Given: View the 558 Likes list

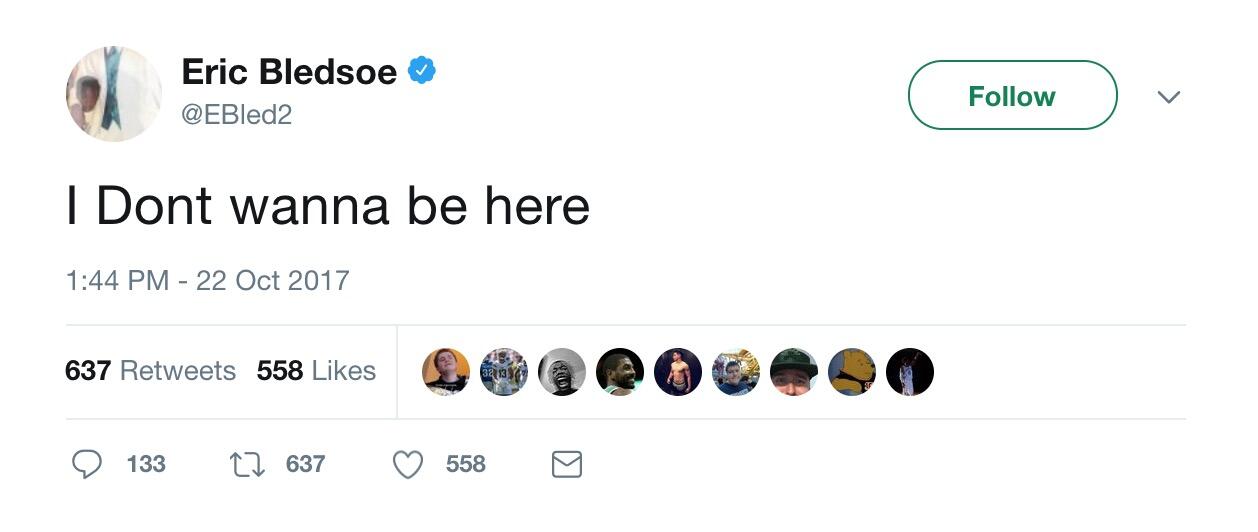Looking at the screenshot, I should coord(316,371).
